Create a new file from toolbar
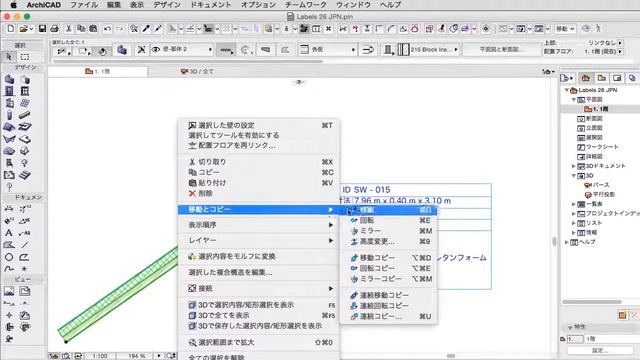 11,29
